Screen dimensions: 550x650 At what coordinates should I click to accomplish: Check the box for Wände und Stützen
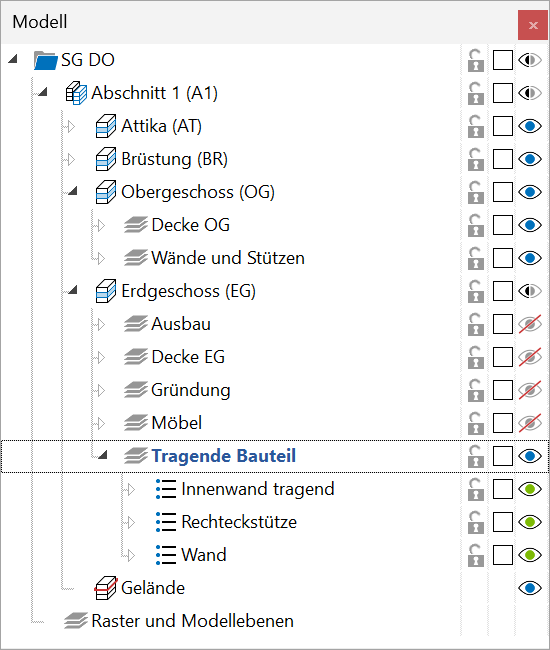coord(503,258)
